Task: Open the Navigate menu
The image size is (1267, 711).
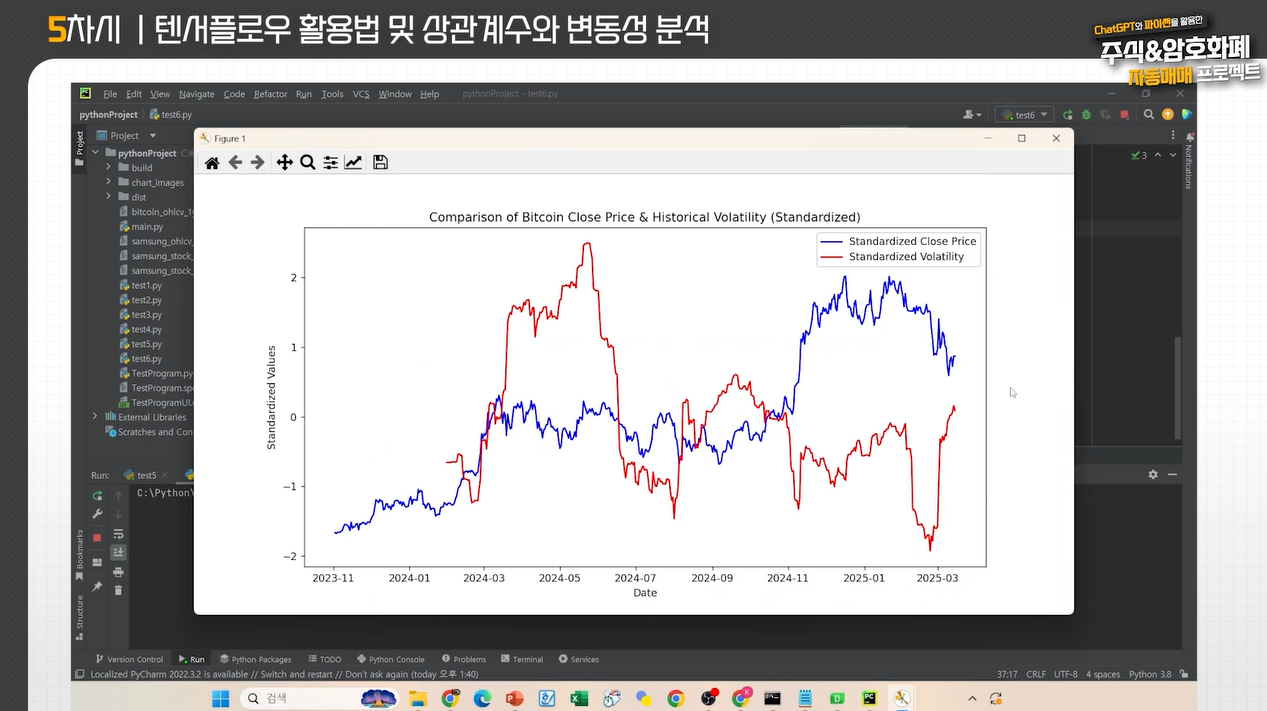Action: [197, 94]
